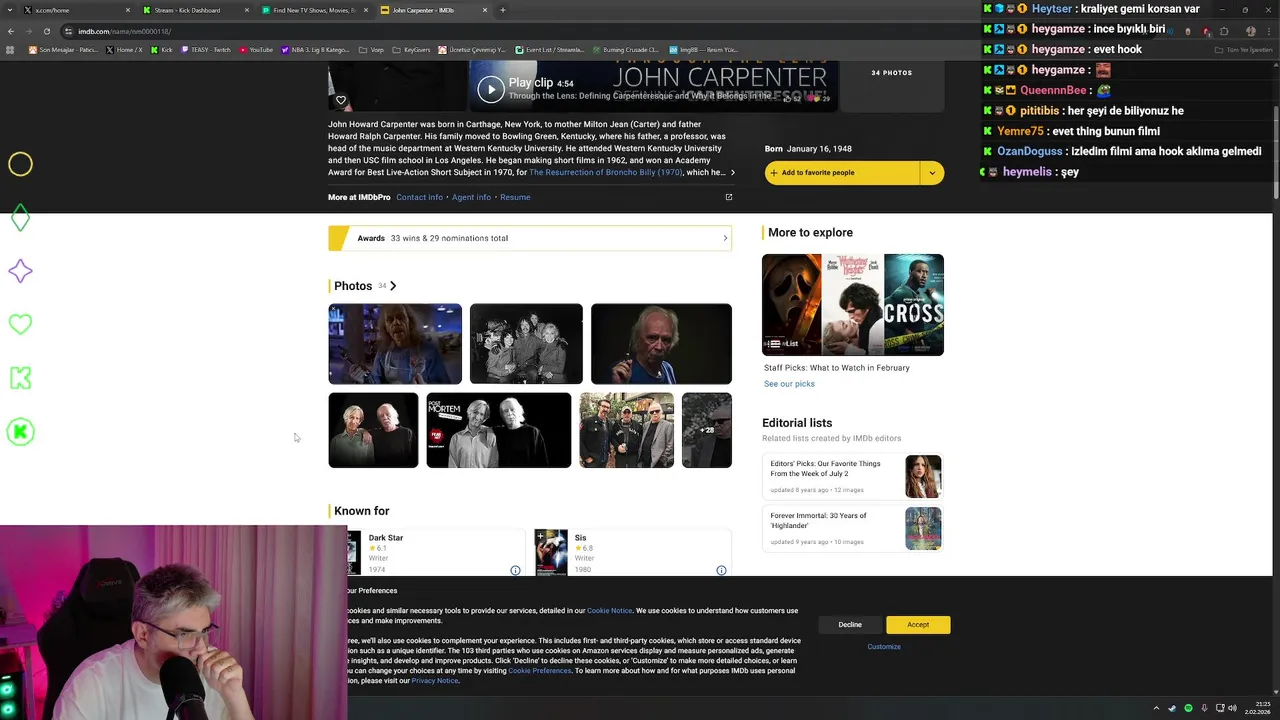Open the Event List / Streamlabs bookmark
1280x720 pixels.
(550, 49)
